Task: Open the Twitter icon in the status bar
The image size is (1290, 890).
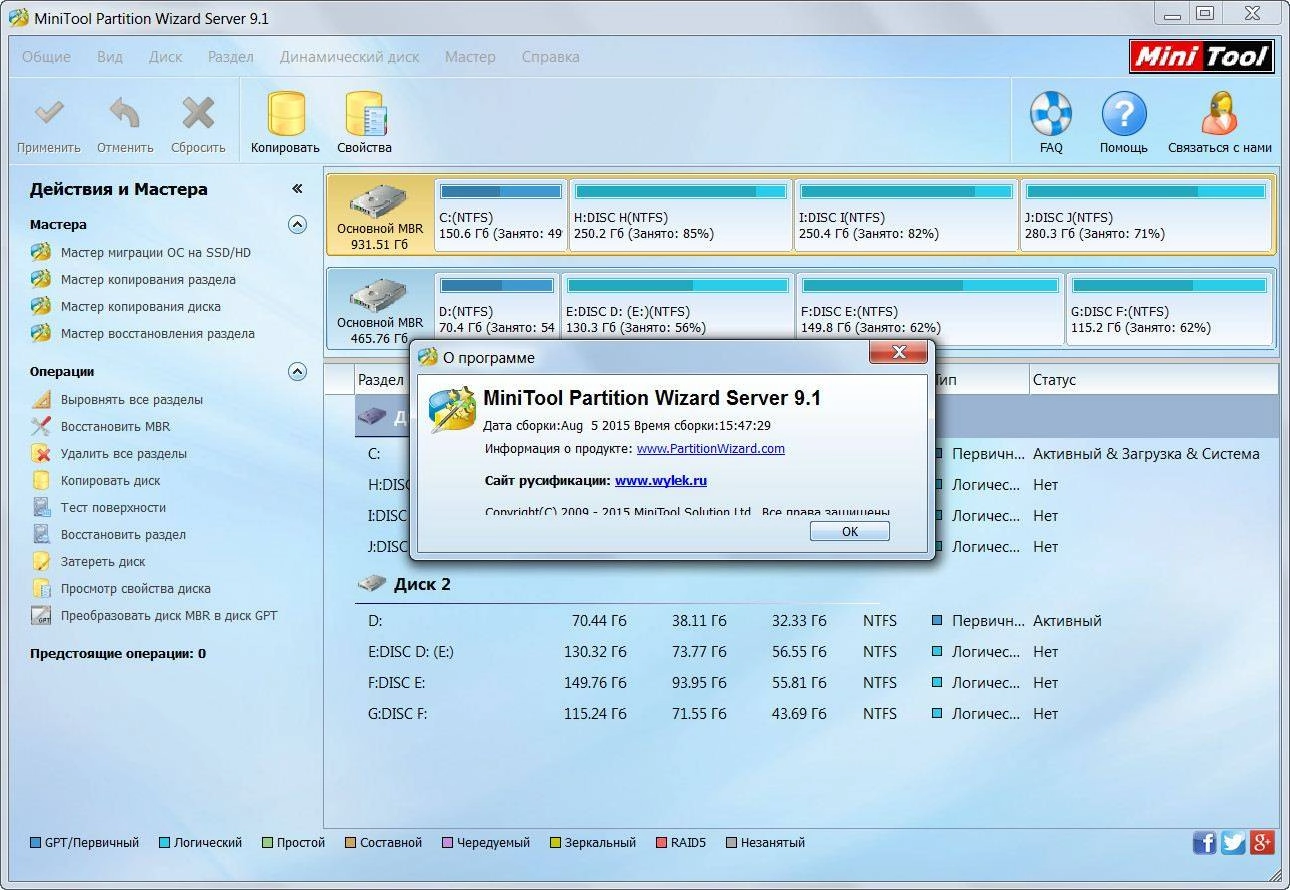Action: [1234, 842]
